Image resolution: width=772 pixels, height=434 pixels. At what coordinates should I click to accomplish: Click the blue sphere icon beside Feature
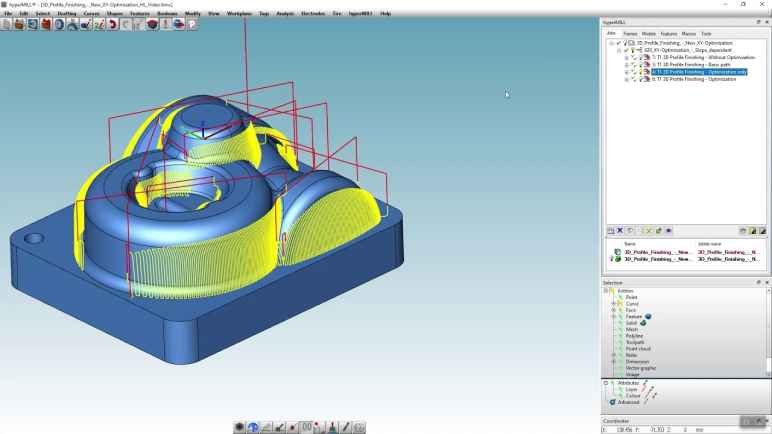coord(648,316)
